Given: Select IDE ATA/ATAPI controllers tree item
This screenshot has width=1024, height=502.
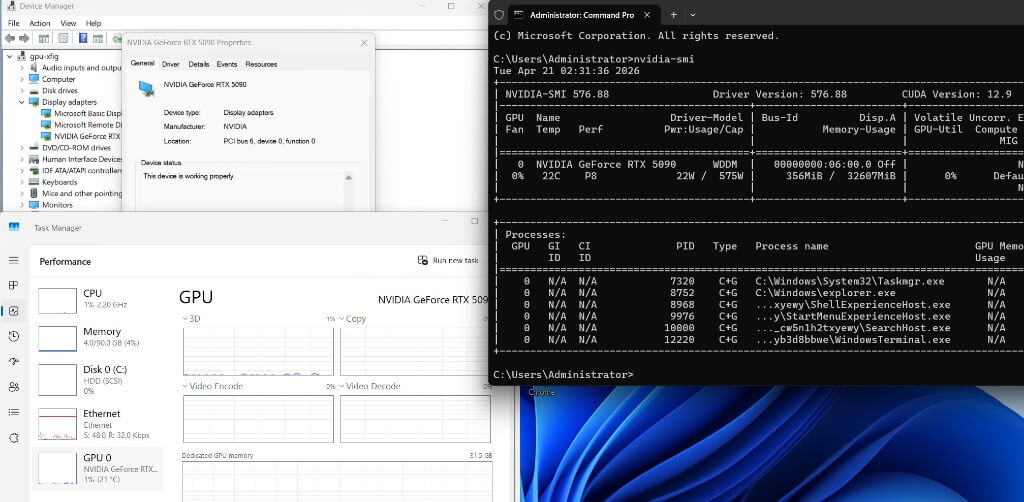Looking at the screenshot, I should (75, 170).
